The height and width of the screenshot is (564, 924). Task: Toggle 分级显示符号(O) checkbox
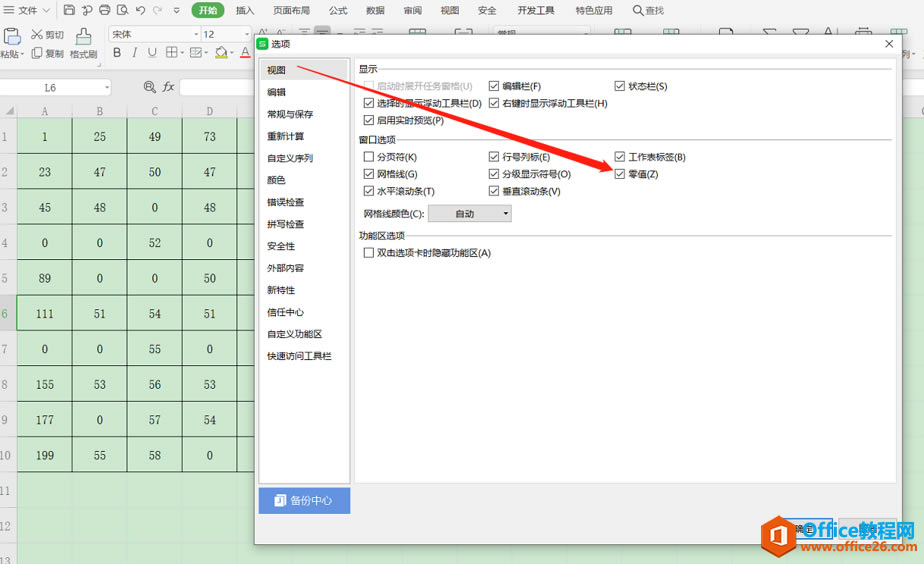(x=494, y=174)
